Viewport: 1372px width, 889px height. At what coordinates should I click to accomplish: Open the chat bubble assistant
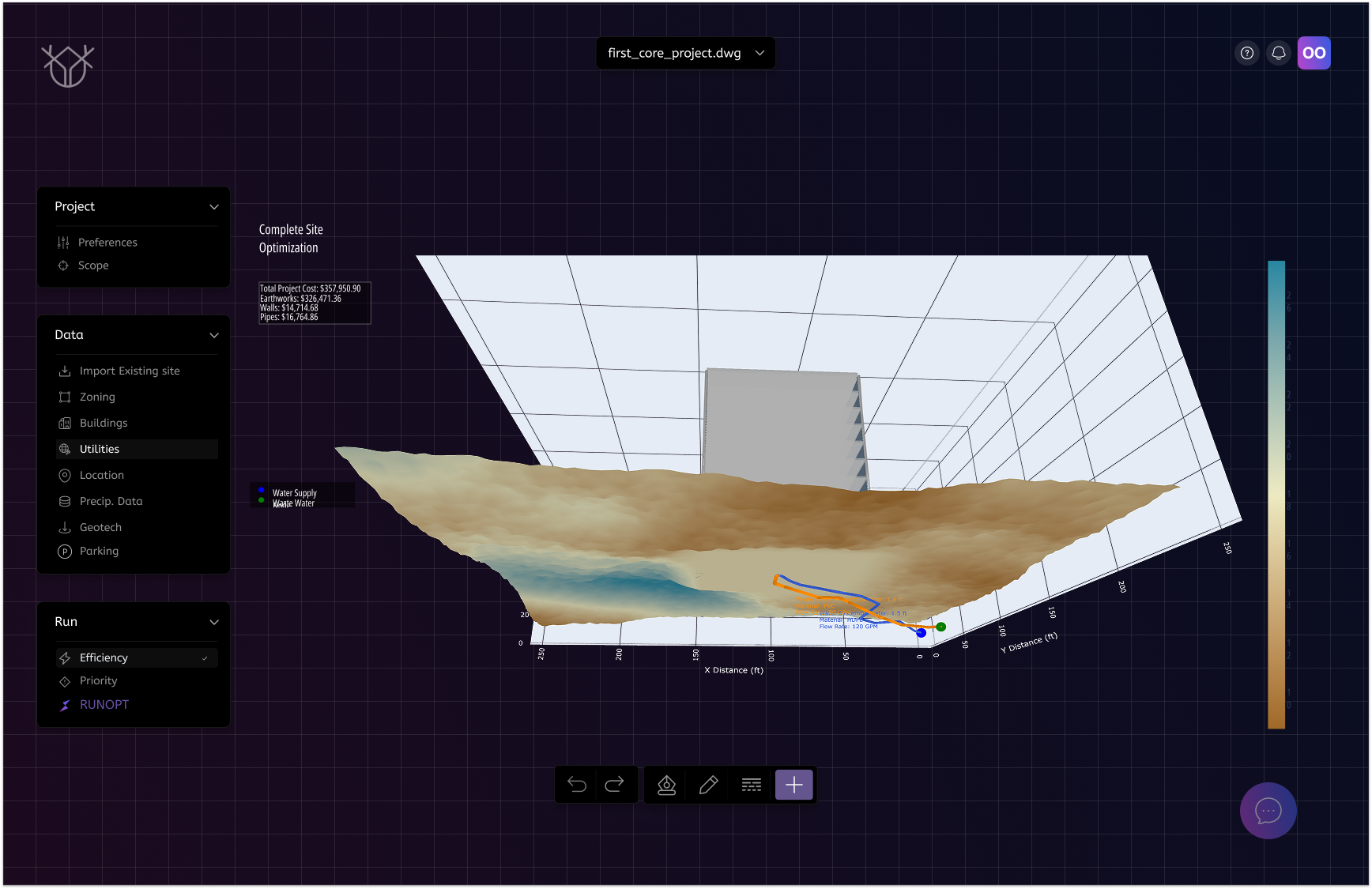[x=1268, y=811]
